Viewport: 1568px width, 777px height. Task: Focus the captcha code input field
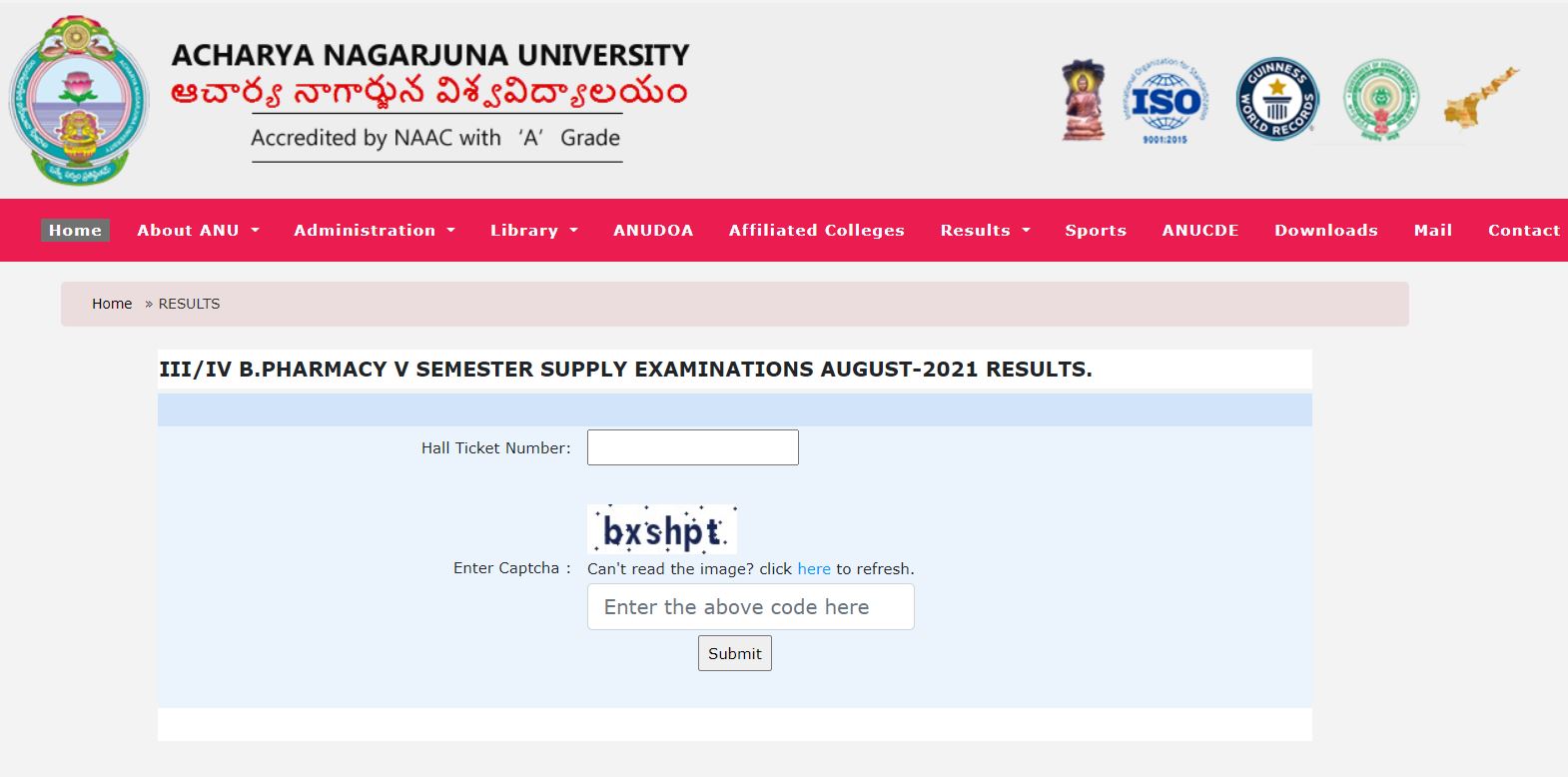pos(751,606)
